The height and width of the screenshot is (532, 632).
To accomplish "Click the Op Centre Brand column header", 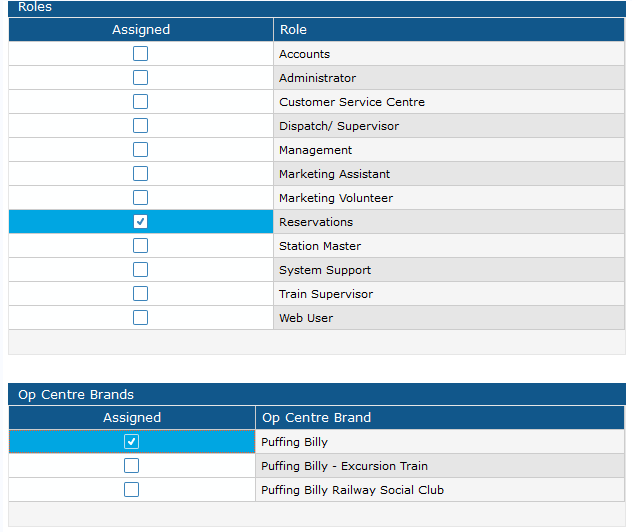I will tap(440, 418).
